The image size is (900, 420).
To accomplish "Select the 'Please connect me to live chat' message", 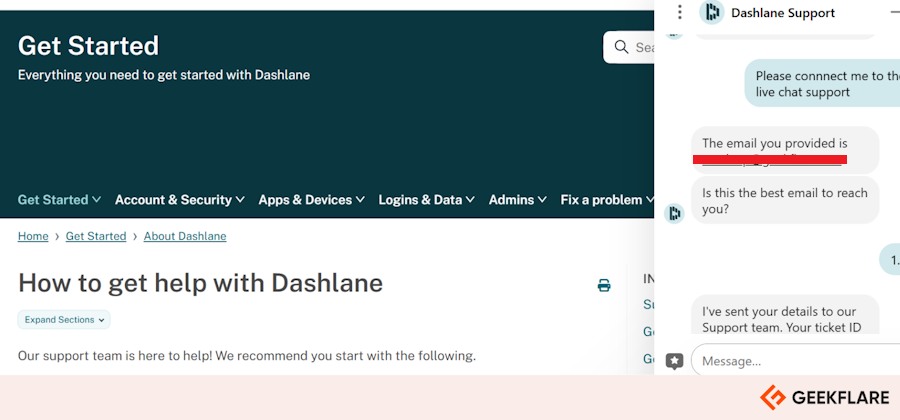I will [x=823, y=84].
